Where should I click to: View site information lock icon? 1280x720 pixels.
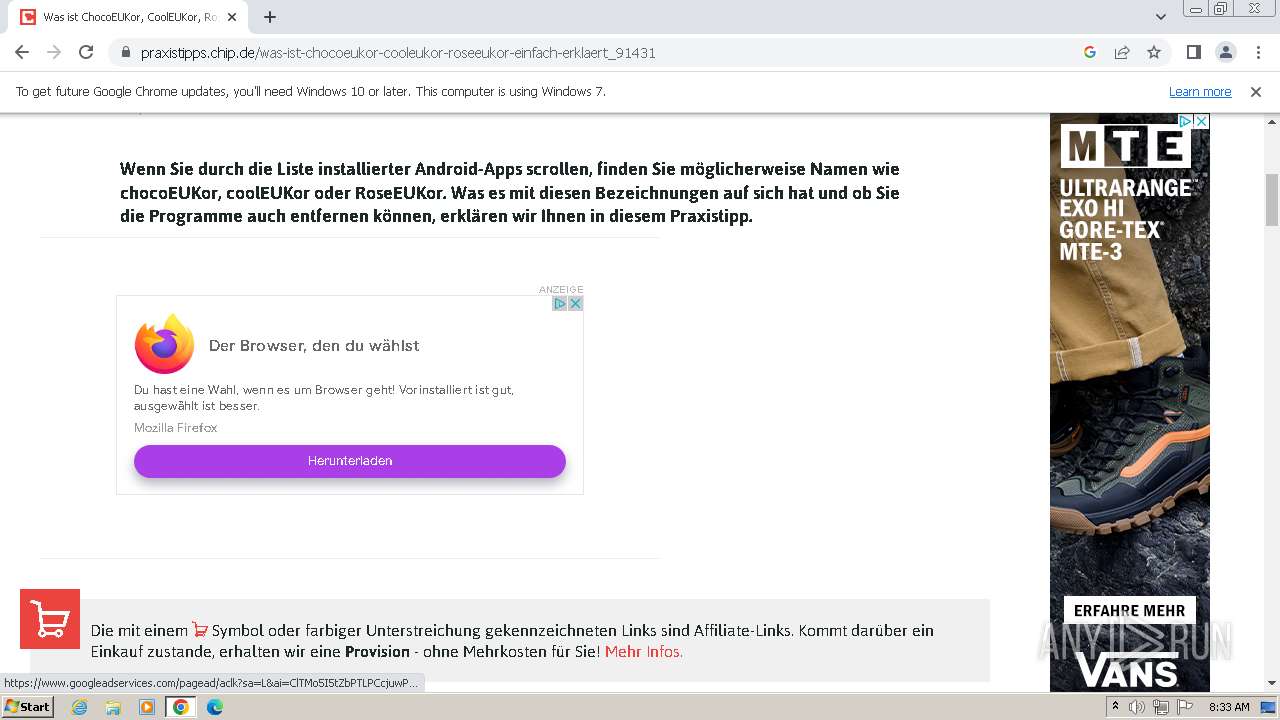[x=126, y=53]
